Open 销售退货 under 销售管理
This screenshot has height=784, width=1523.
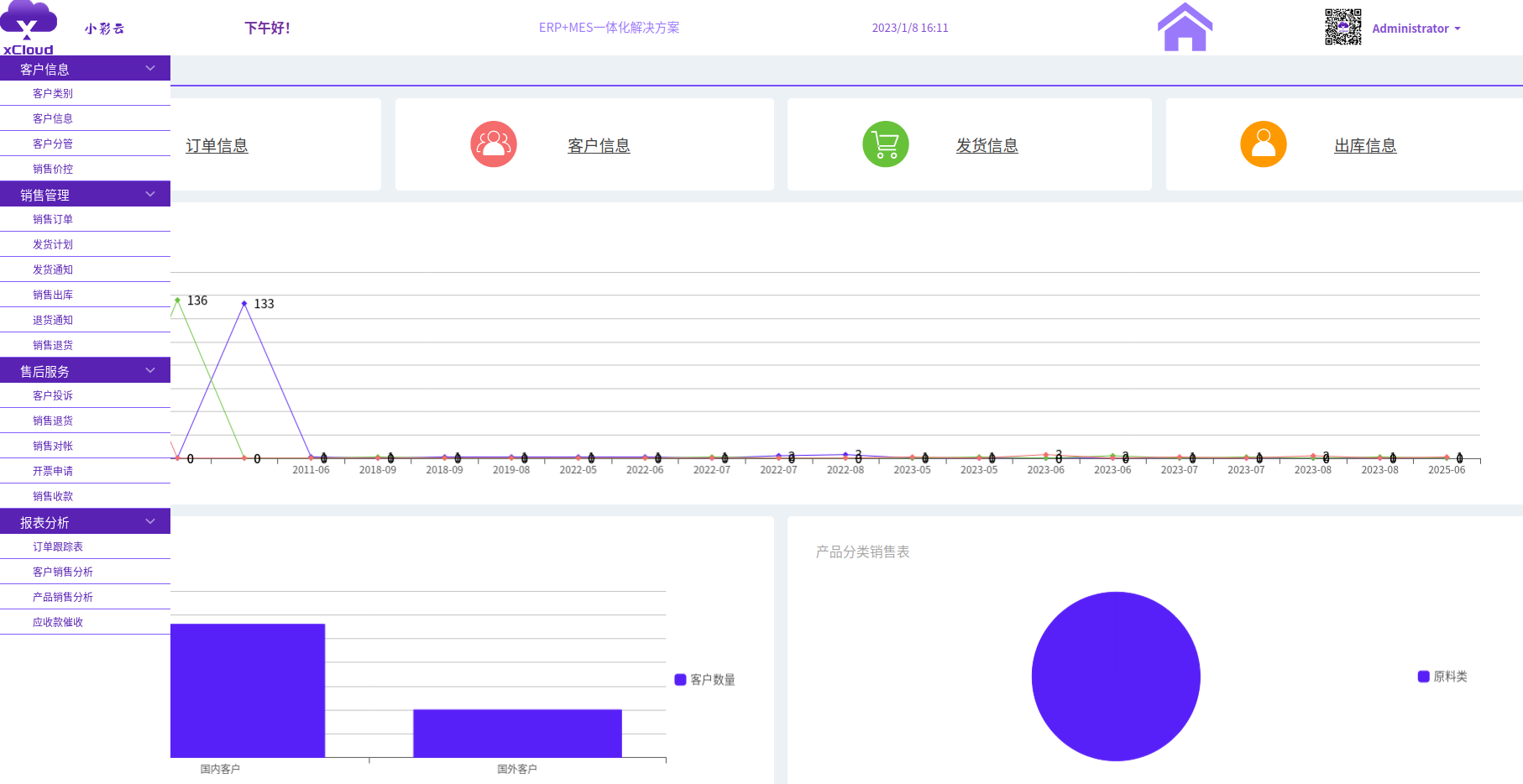click(85, 345)
